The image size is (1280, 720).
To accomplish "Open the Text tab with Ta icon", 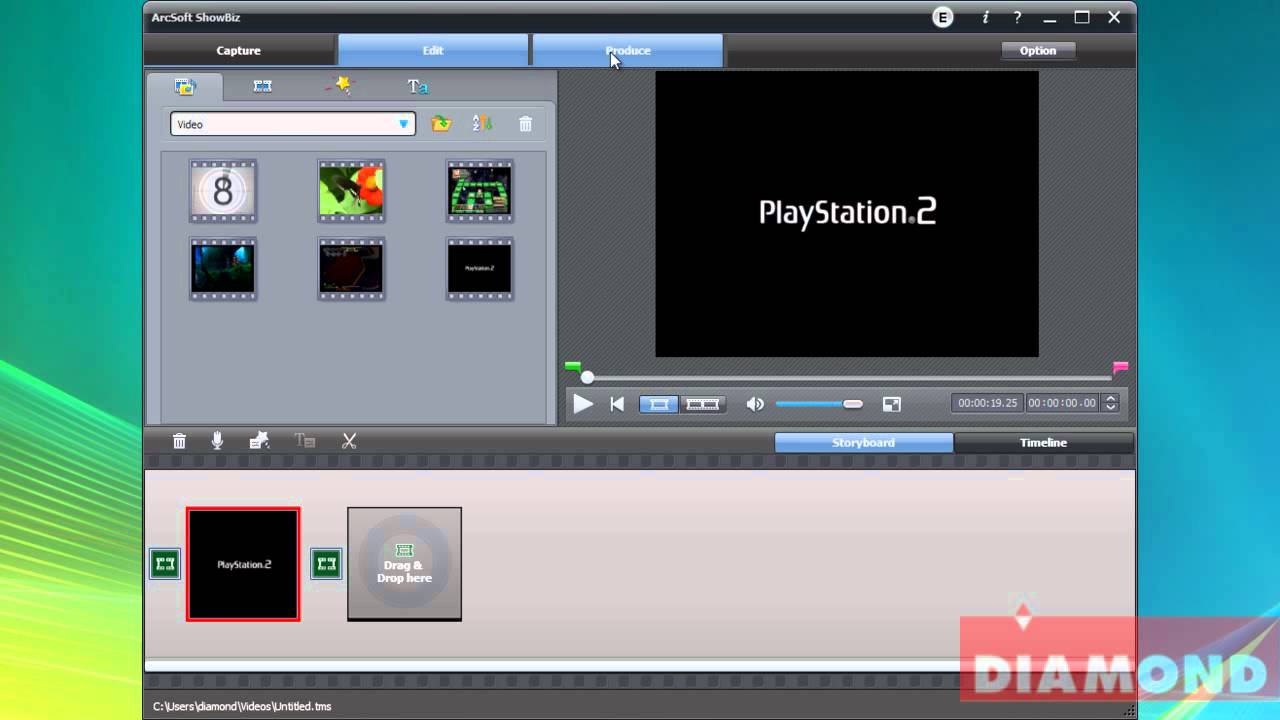I will pyautogui.click(x=417, y=86).
